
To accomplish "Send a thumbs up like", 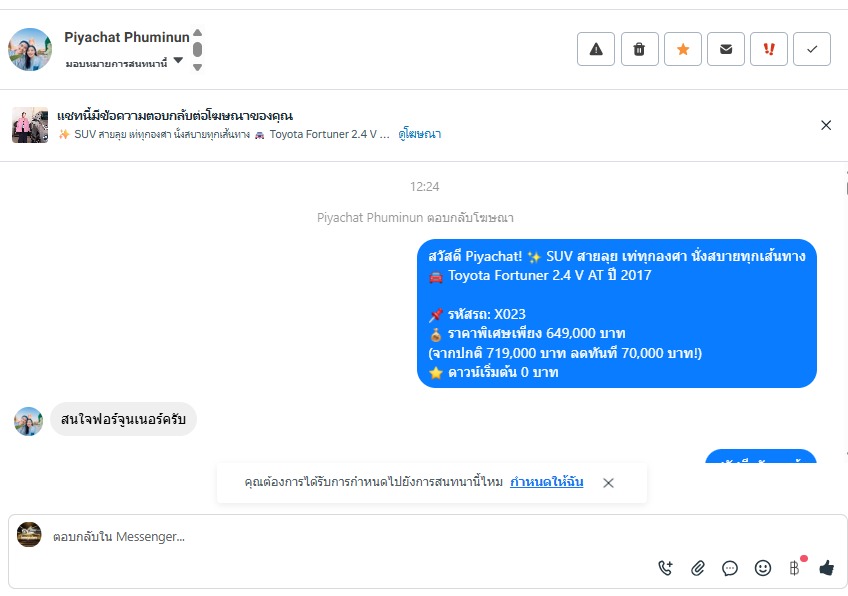I will point(826,568).
